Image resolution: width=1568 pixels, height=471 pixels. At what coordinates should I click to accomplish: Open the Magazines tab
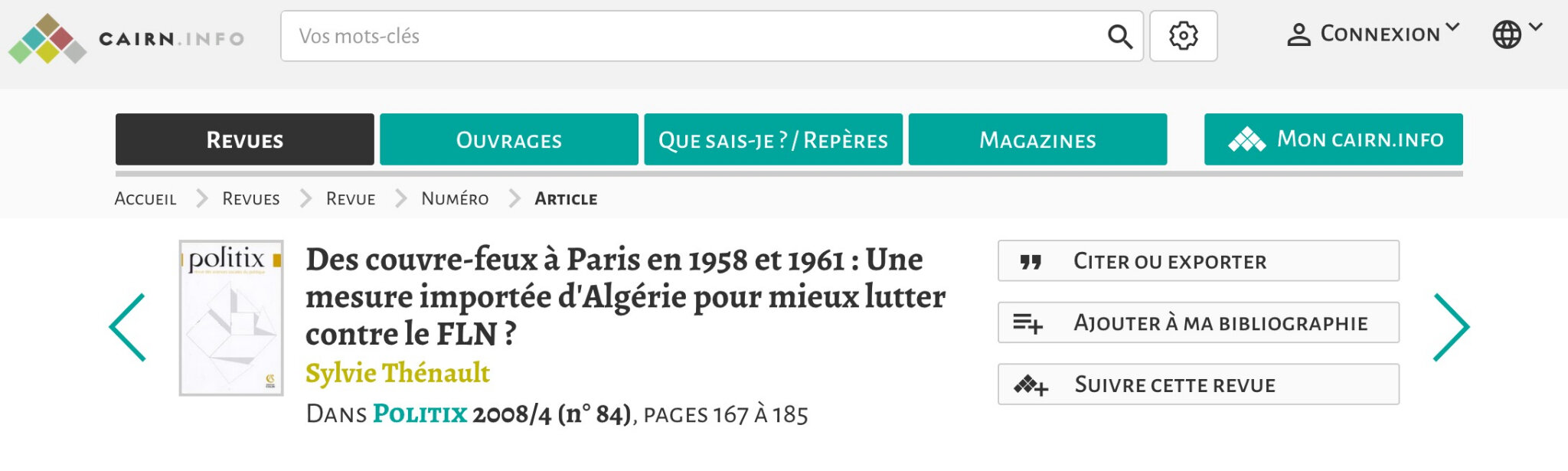point(1037,139)
